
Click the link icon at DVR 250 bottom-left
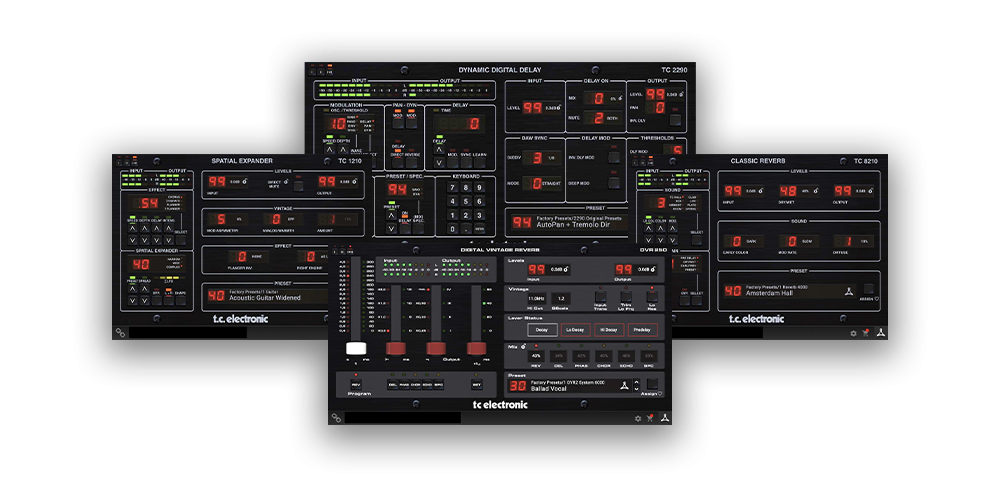(x=337, y=418)
